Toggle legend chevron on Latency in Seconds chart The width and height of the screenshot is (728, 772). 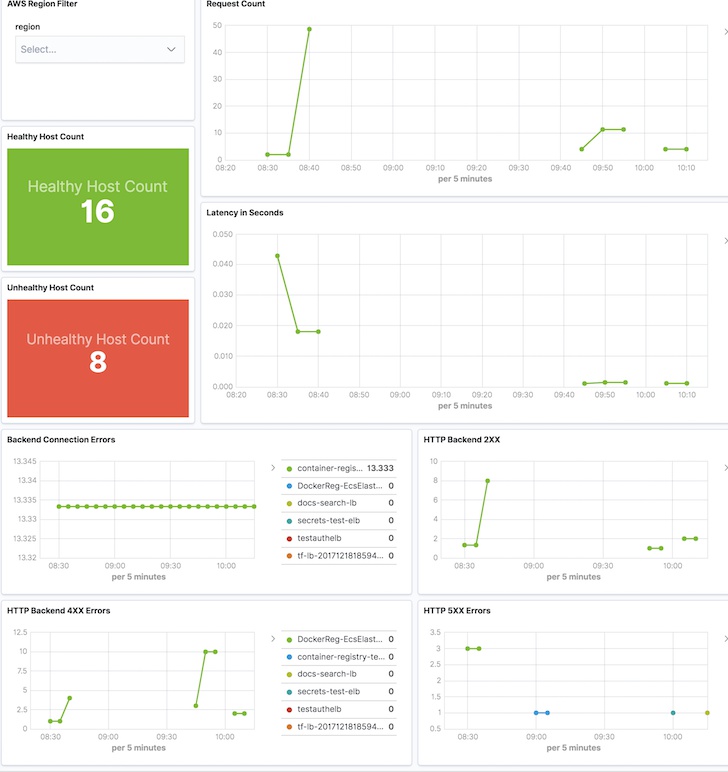tap(725, 241)
